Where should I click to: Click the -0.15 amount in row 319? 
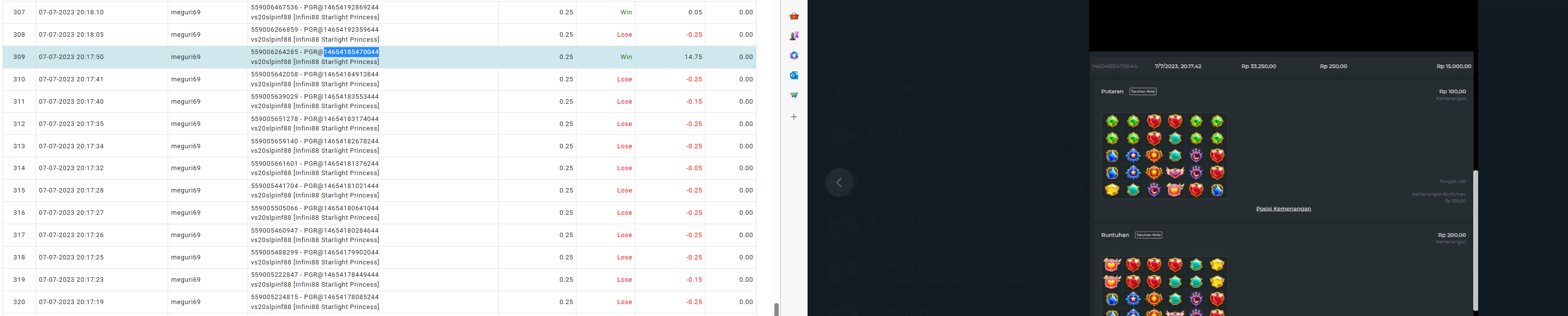694,279
